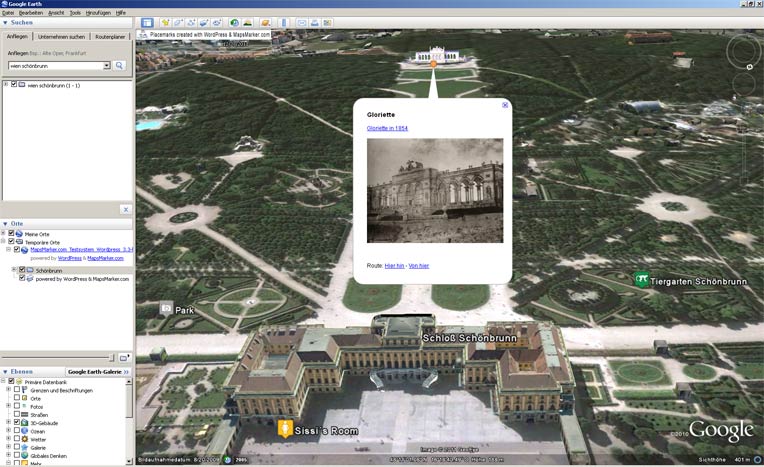Image resolution: width=764 pixels, height=467 pixels.
Task: Email the current view icon
Action: tap(302, 23)
